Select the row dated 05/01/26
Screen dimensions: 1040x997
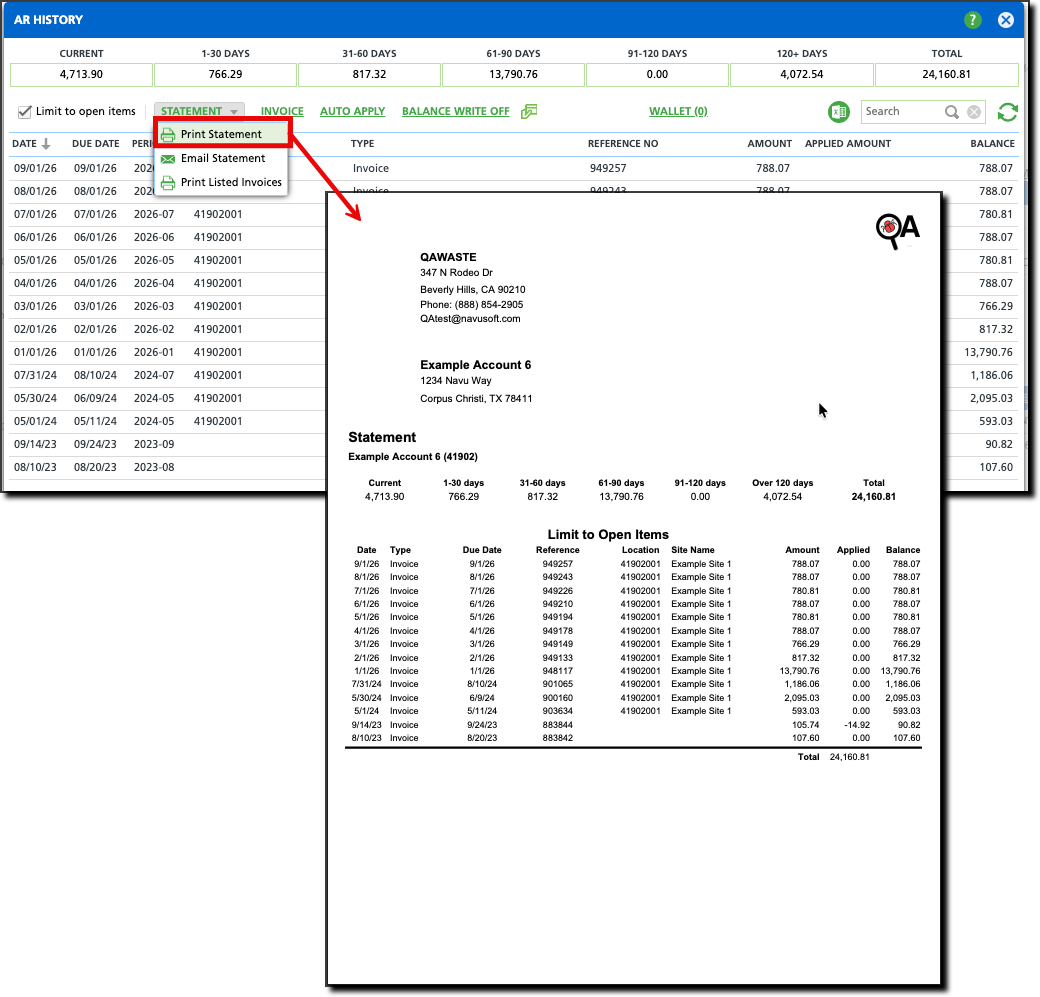pyautogui.click(x=167, y=260)
